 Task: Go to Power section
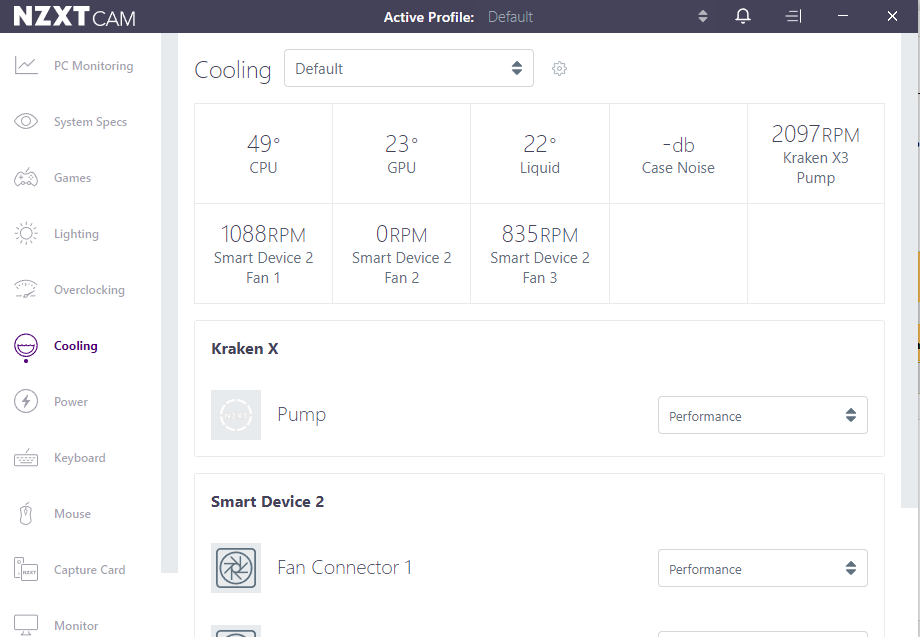pos(70,402)
